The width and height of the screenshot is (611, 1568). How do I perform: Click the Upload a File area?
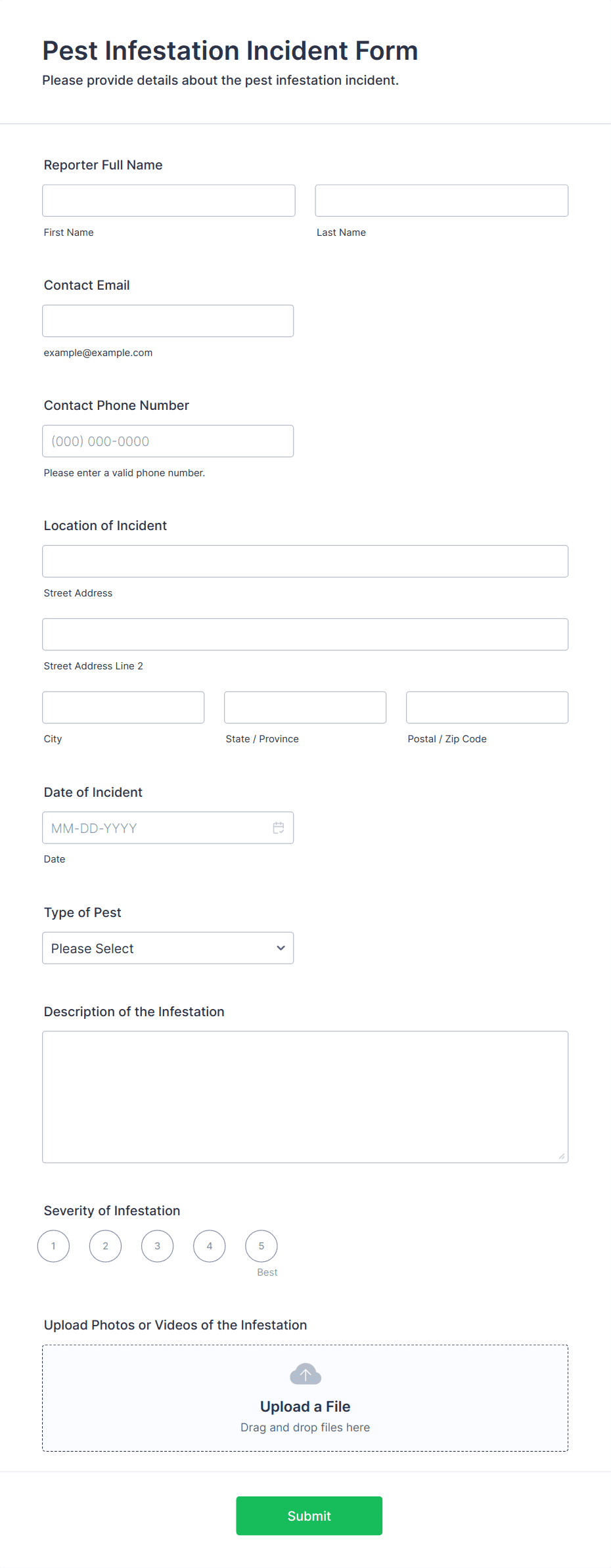[305, 1406]
